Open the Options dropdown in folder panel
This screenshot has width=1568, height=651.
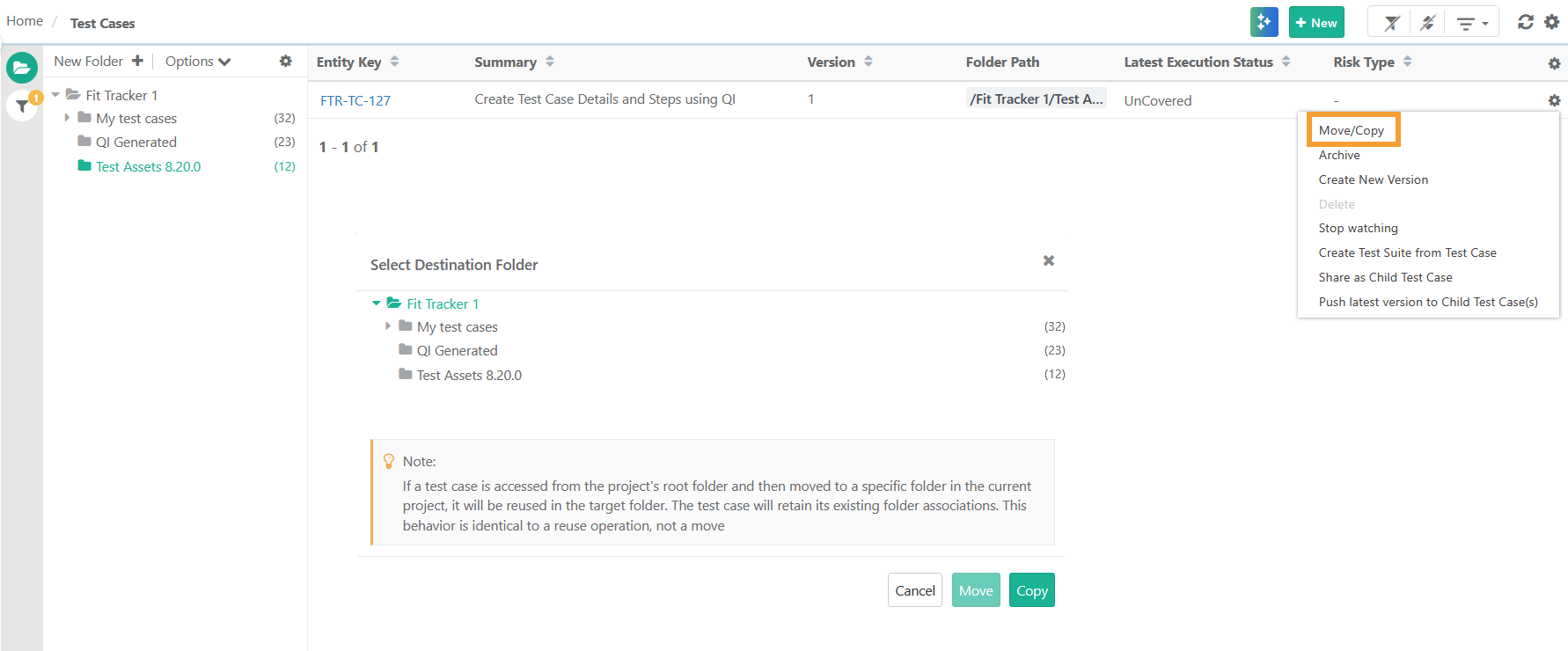(198, 62)
